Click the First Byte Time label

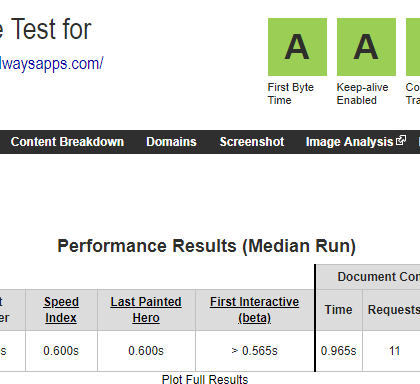click(291, 94)
